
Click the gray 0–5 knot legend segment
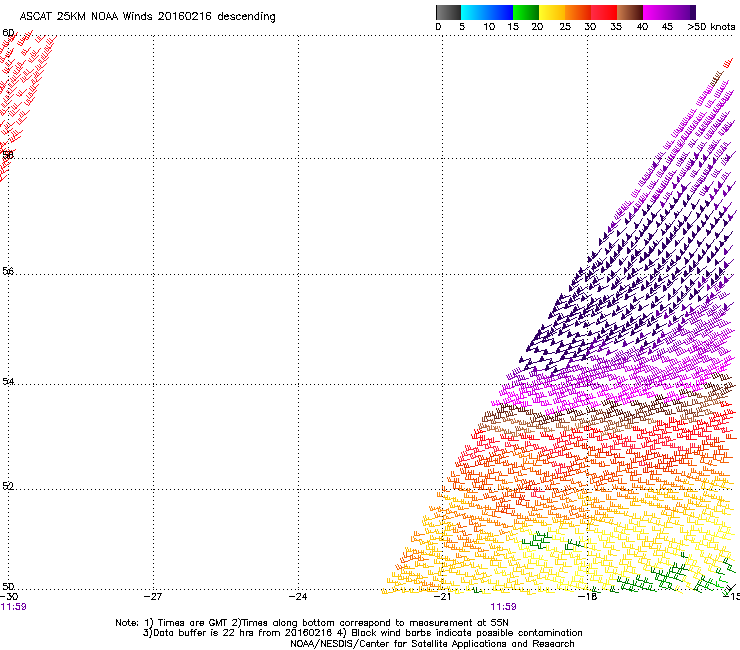click(x=448, y=12)
